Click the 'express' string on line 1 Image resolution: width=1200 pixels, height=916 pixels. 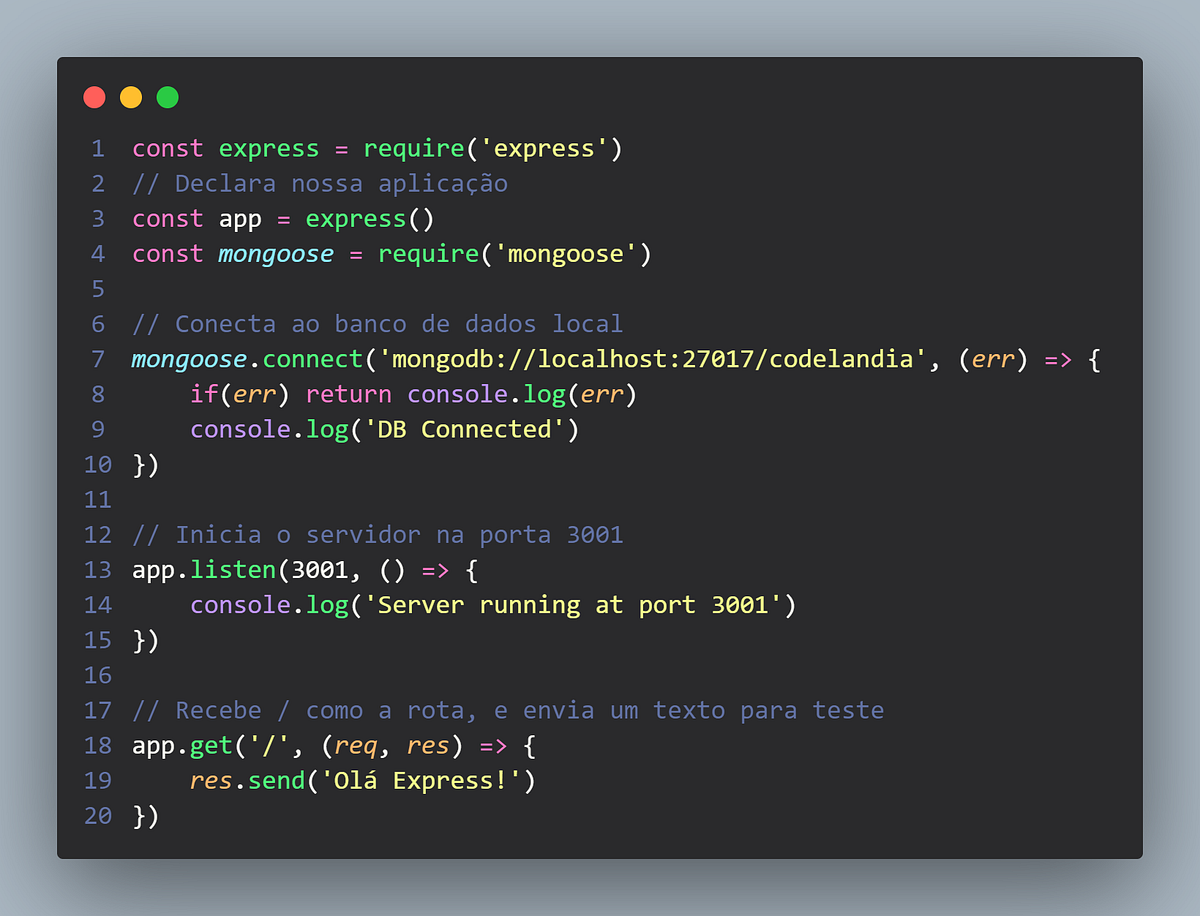pos(544,149)
